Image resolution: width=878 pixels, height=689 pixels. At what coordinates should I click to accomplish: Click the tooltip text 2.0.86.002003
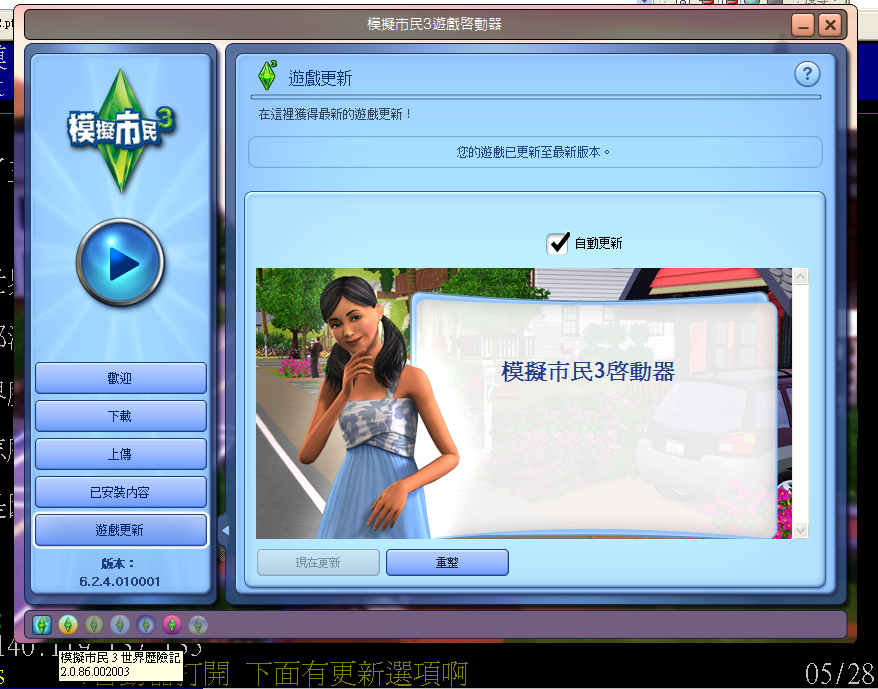95,671
